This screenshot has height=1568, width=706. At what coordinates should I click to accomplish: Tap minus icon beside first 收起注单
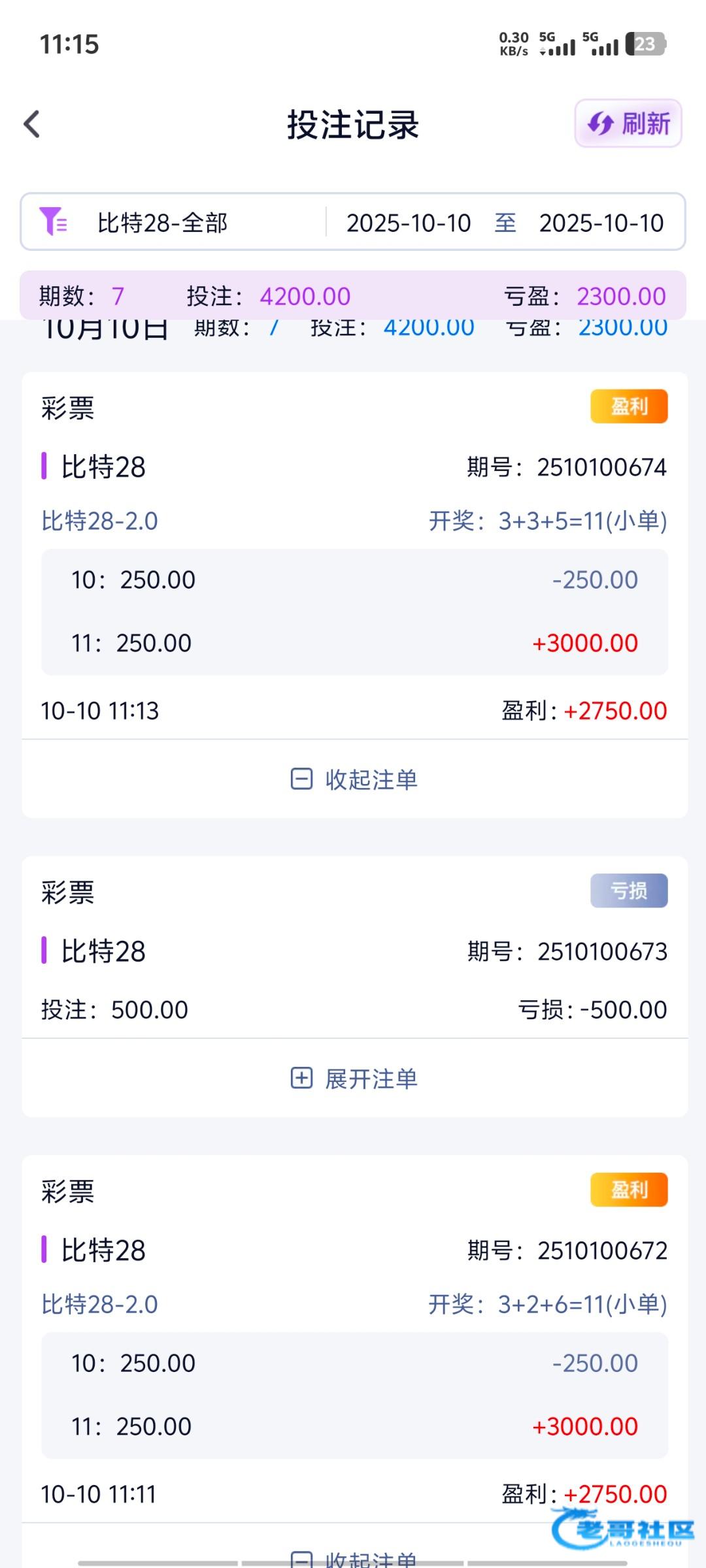pos(301,779)
